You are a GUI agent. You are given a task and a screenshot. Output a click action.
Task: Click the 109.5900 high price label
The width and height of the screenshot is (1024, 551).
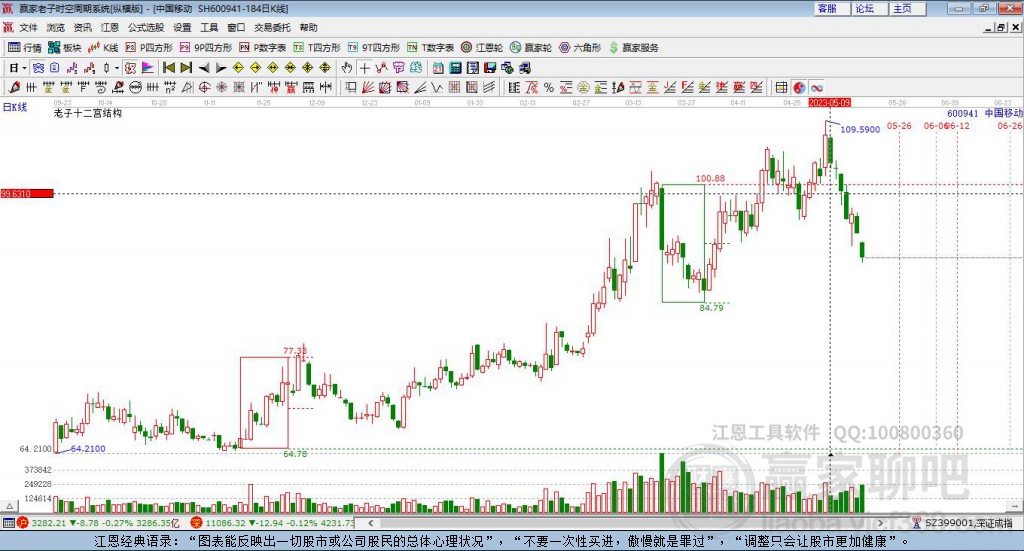click(x=860, y=129)
